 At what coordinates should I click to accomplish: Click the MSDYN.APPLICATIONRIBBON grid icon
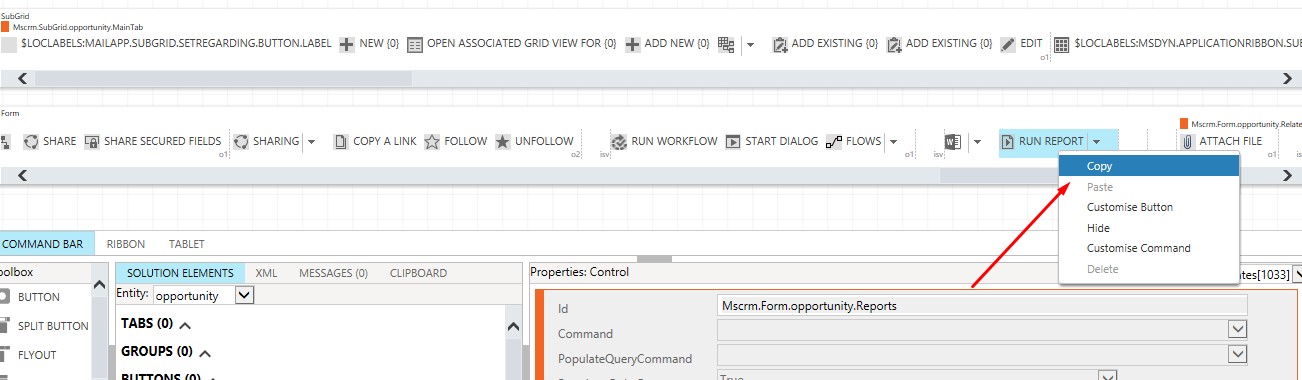[1061, 44]
